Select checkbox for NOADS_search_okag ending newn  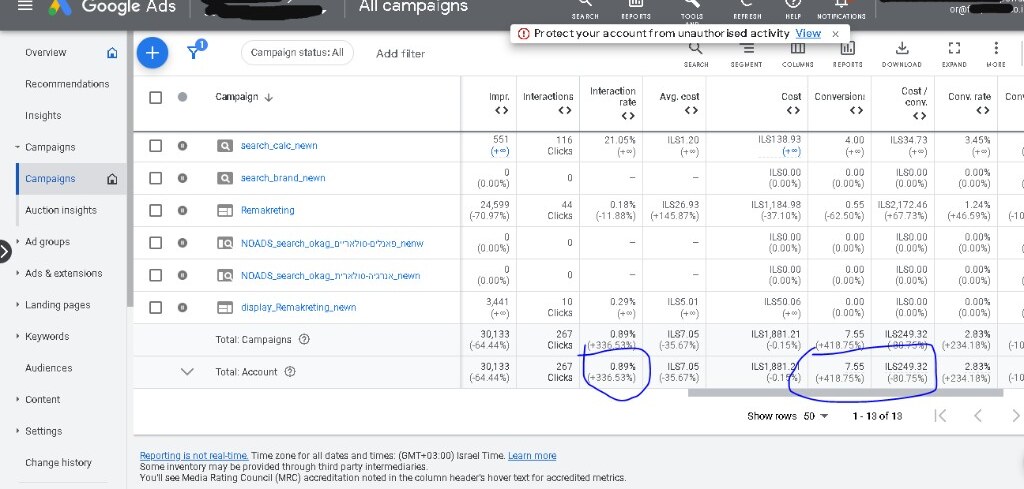coord(155,275)
